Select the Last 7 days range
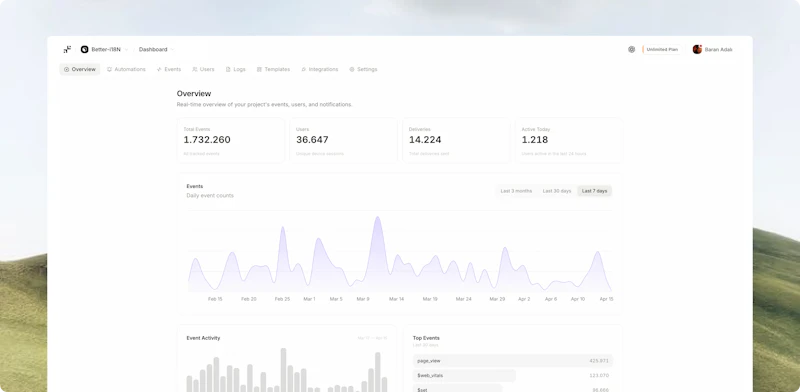800x392 pixels. (594, 191)
